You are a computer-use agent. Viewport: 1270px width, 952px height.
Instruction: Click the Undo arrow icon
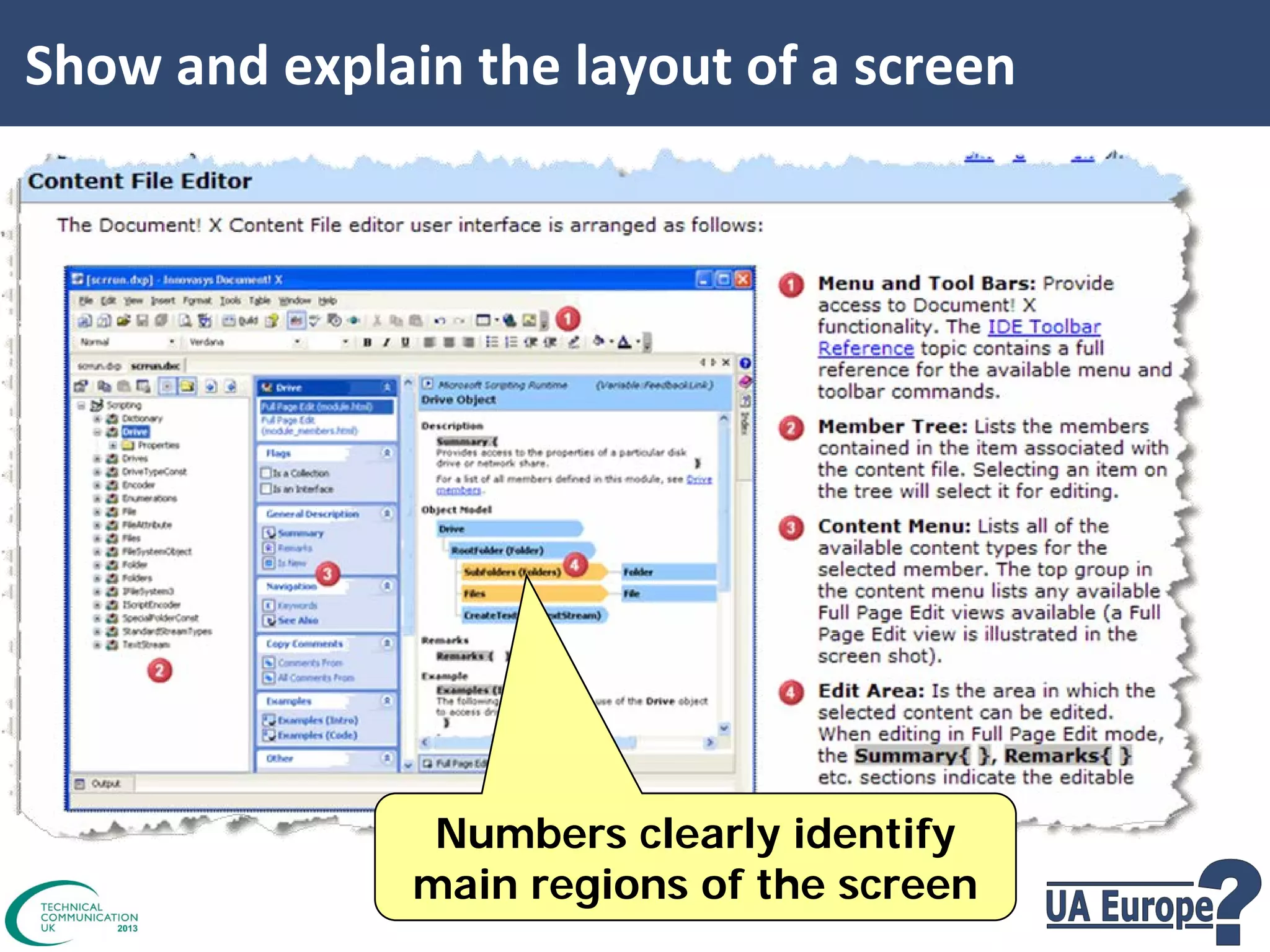[440, 320]
